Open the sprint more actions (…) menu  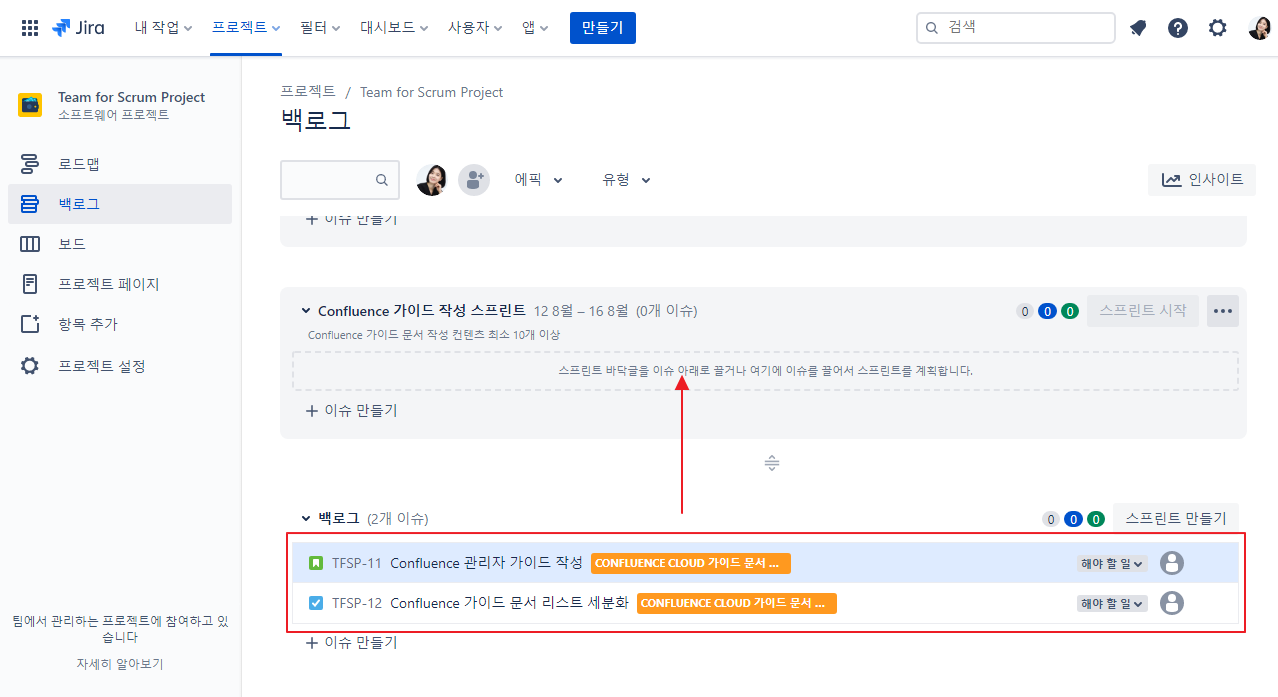[x=1223, y=311]
